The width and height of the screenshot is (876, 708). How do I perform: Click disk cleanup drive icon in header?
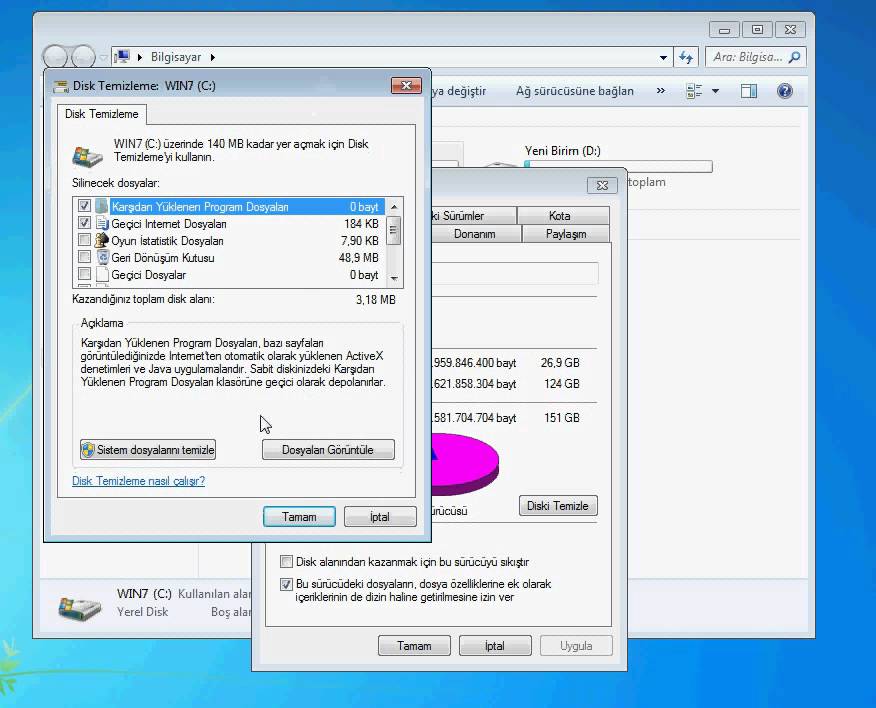coord(87,156)
